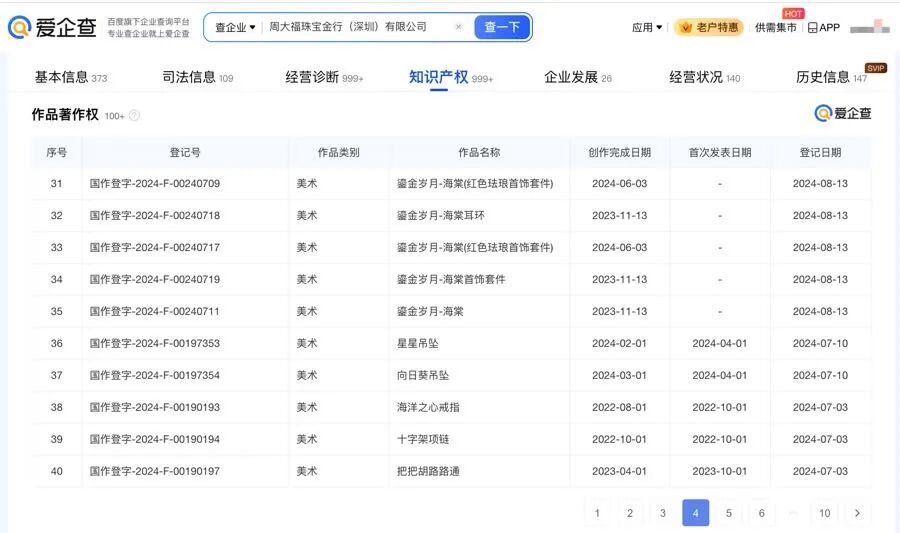This screenshot has height=533, width=900.
Task: Go to the next page arrow
Action: coord(857,513)
